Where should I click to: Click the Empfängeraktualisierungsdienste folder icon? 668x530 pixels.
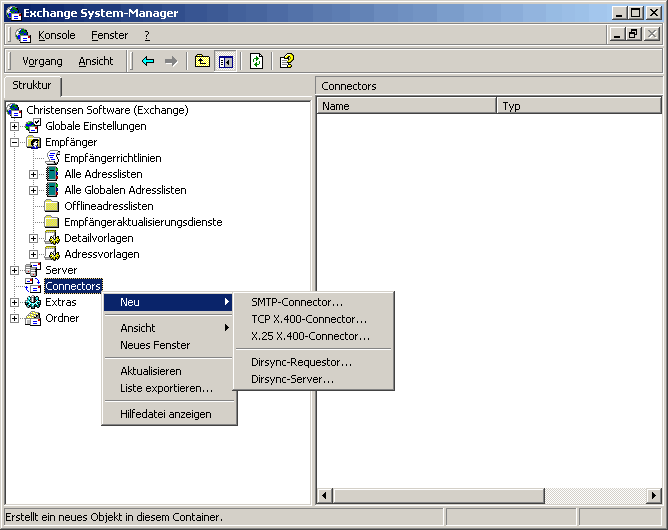[52, 222]
